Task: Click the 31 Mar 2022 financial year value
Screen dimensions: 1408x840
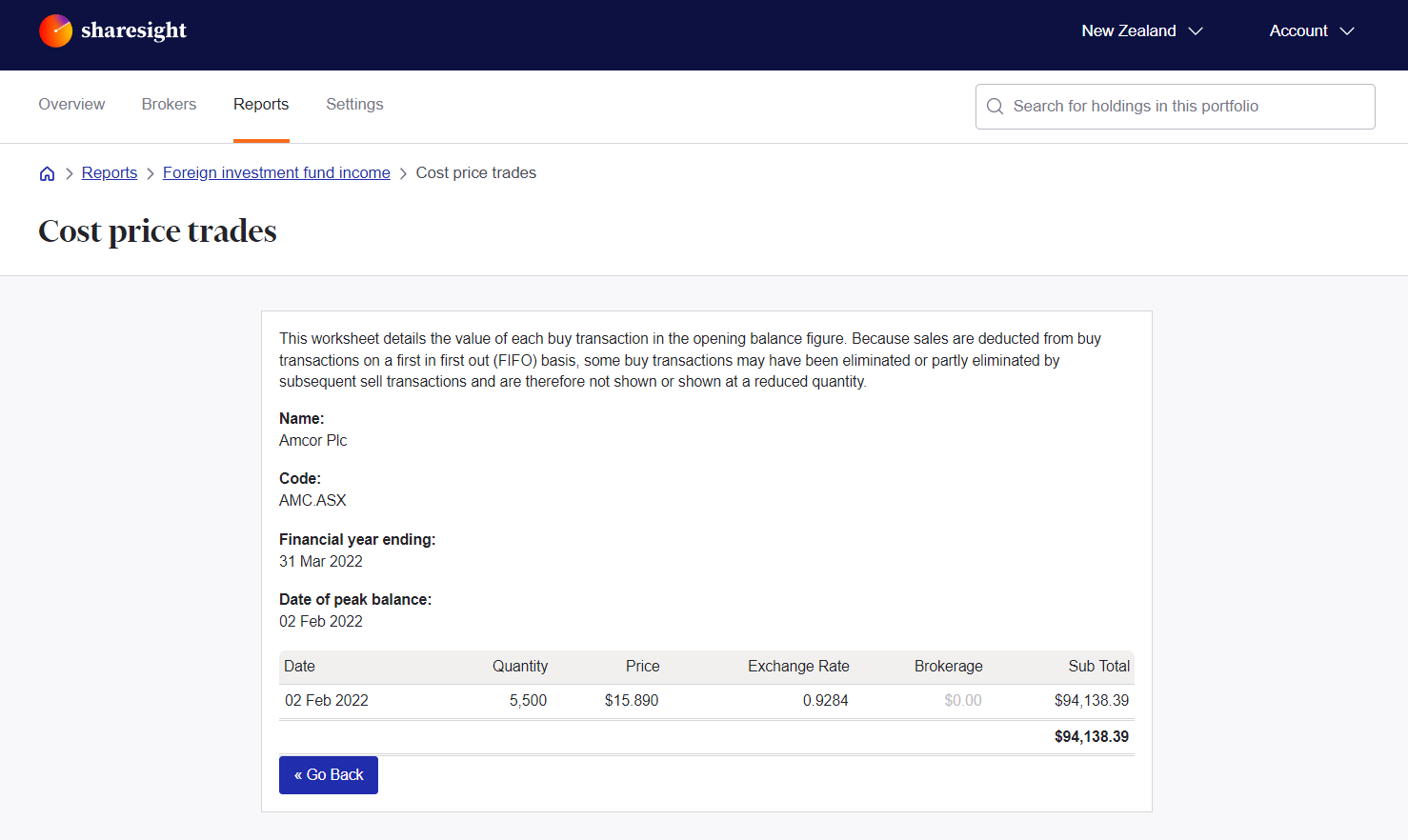Action: click(x=321, y=562)
